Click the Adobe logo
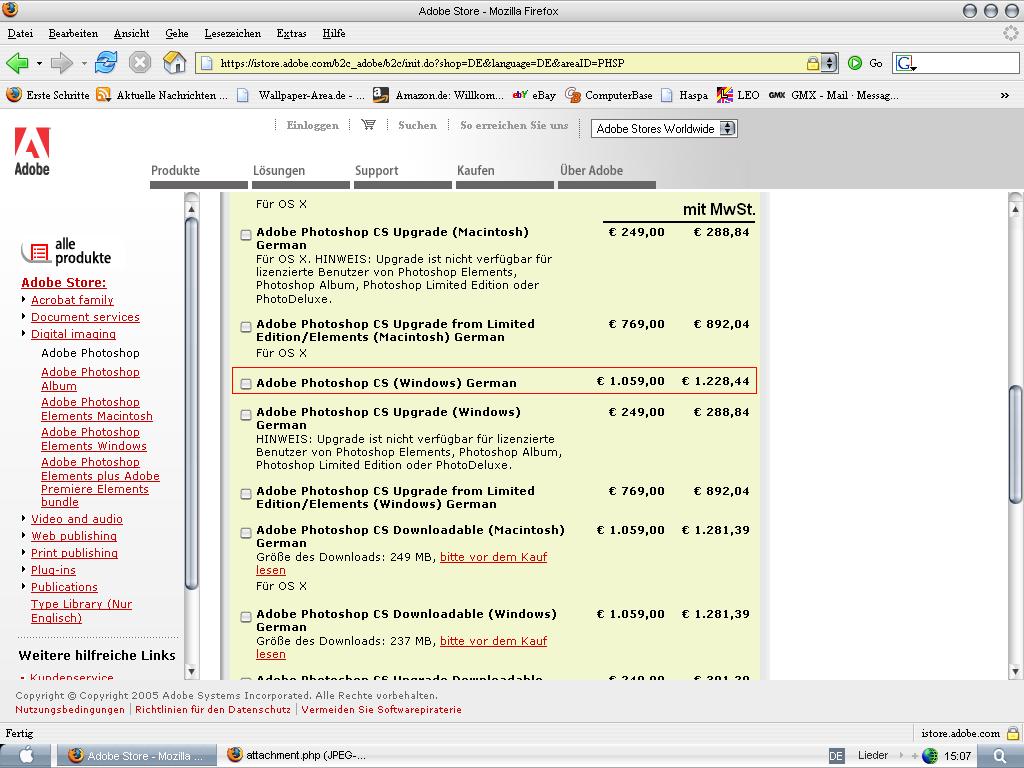Image resolution: width=1024 pixels, height=768 pixels. [32, 152]
